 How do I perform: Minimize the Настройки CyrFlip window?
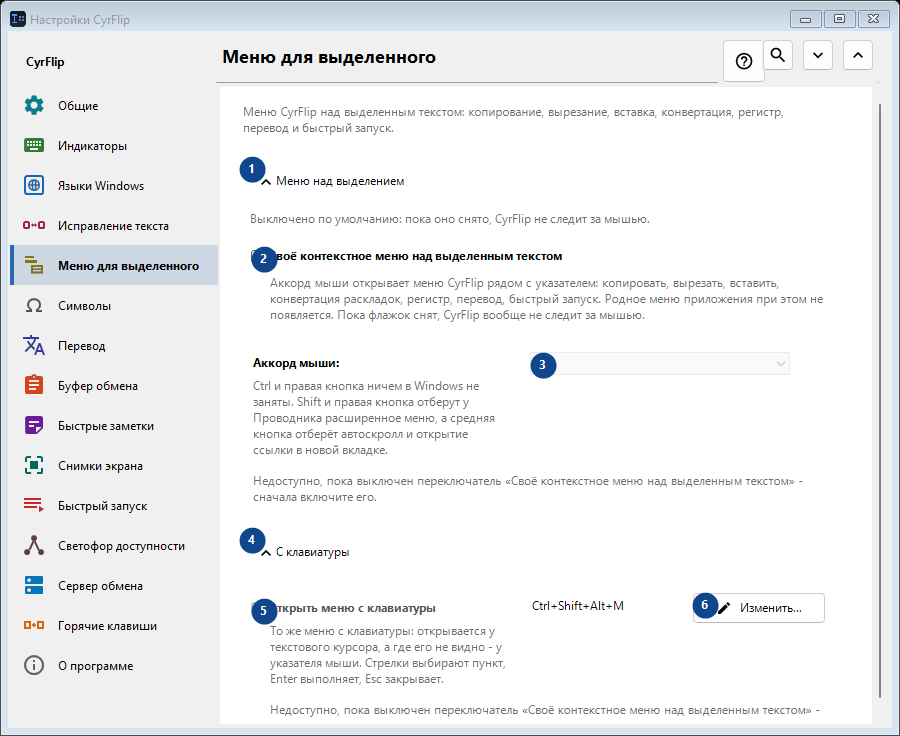click(806, 19)
